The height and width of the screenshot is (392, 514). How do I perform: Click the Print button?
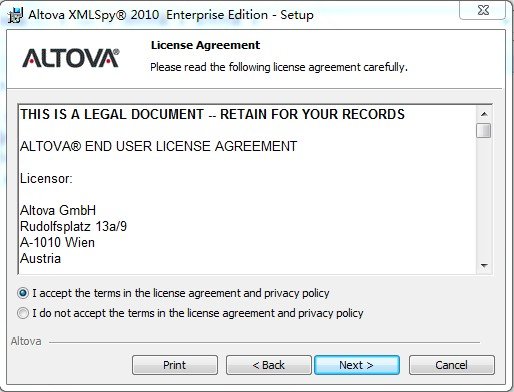click(175, 365)
